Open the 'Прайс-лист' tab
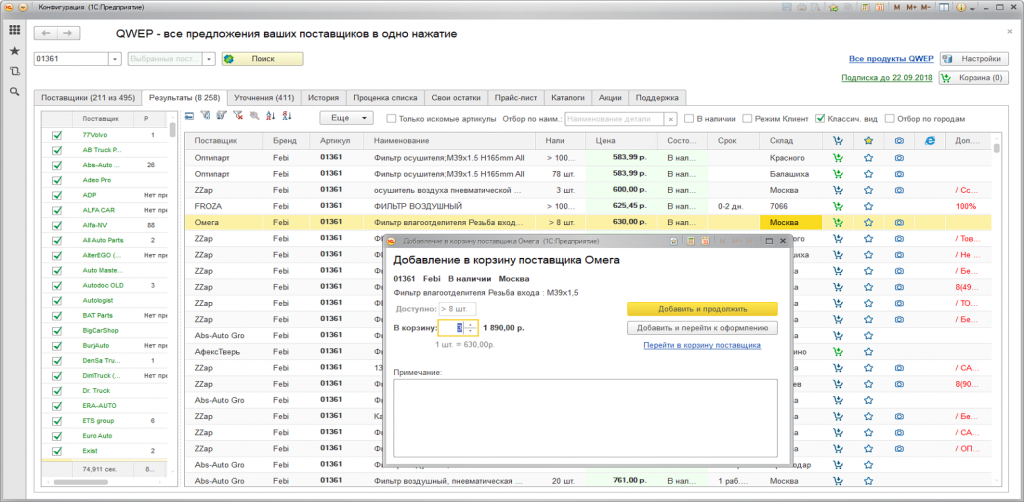The height and width of the screenshot is (502, 1024). point(516,98)
